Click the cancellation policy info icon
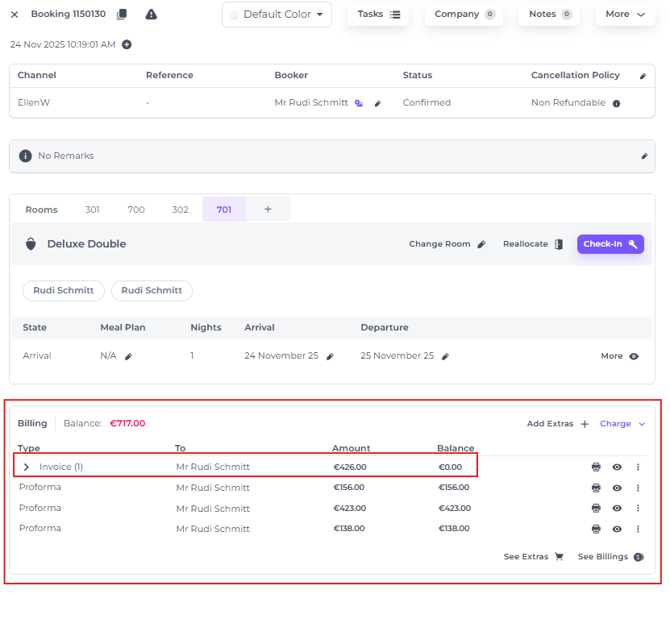The image size is (670, 619). click(x=616, y=103)
